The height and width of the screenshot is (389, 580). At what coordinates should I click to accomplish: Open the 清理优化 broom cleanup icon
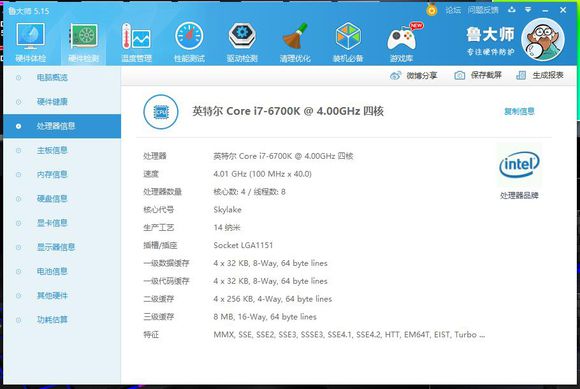click(295, 42)
